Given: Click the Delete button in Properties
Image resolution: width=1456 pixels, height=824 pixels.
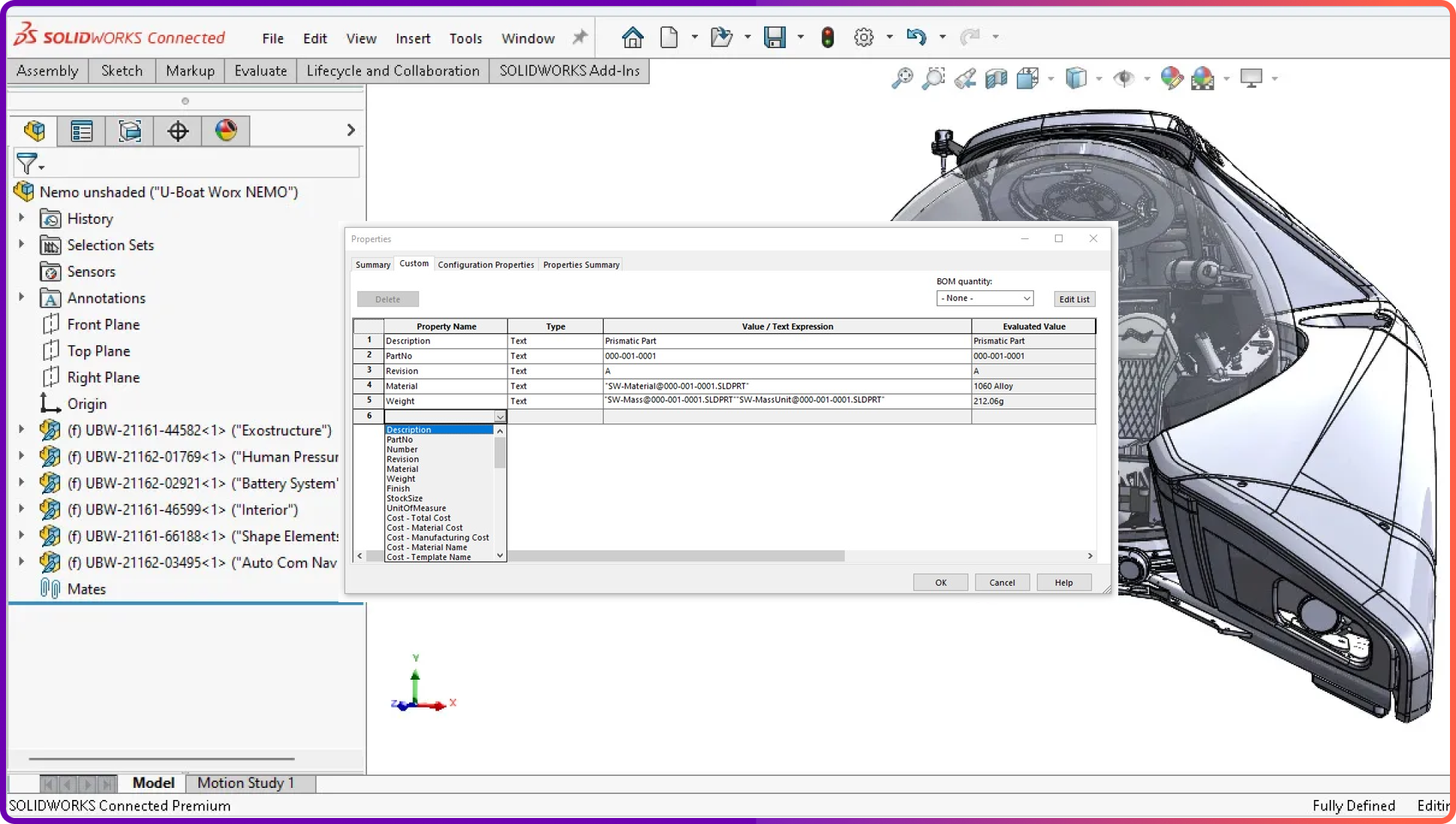Looking at the screenshot, I should pos(388,299).
